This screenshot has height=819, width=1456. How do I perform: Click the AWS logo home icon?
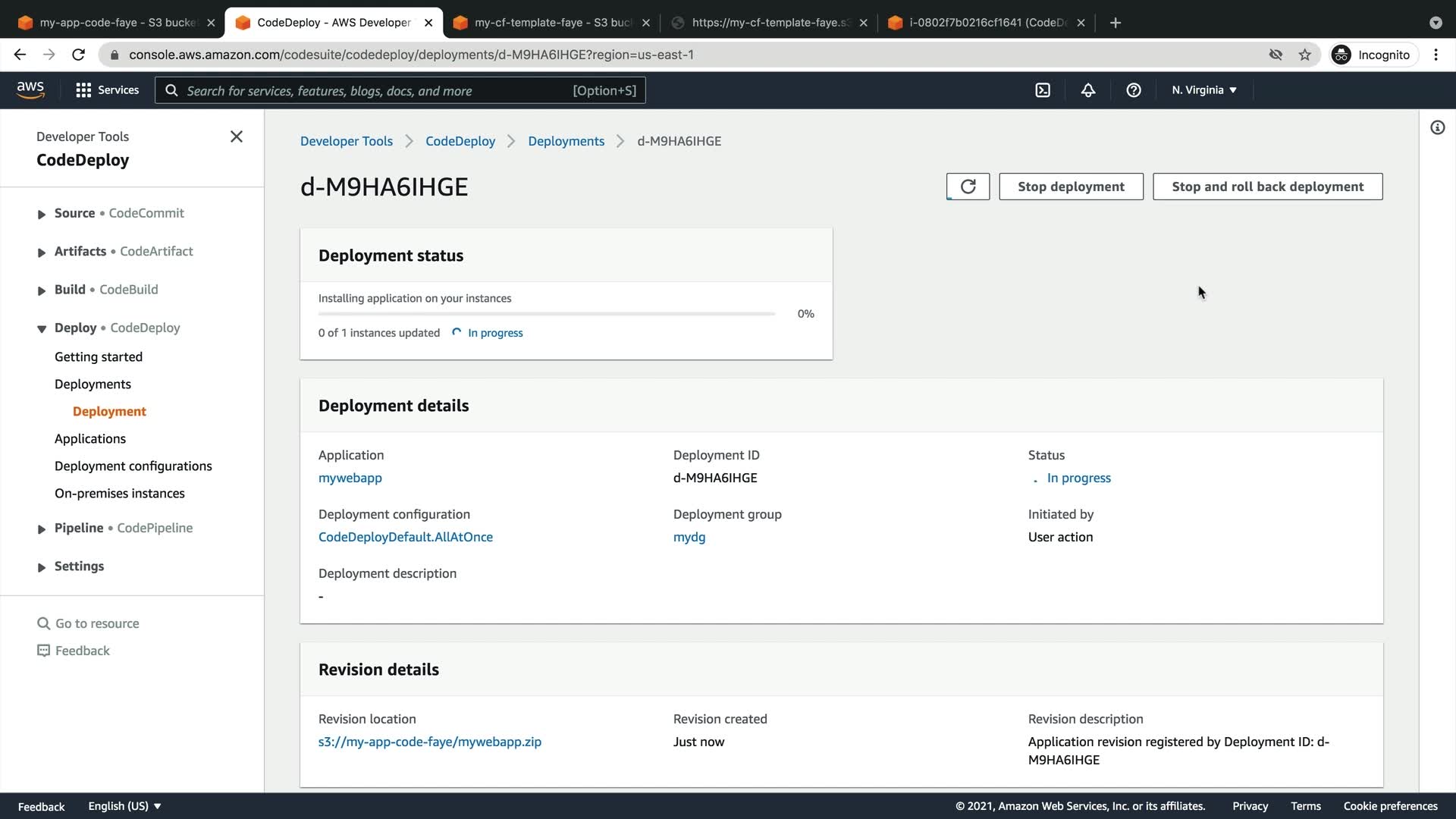click(x=30, y=89)
